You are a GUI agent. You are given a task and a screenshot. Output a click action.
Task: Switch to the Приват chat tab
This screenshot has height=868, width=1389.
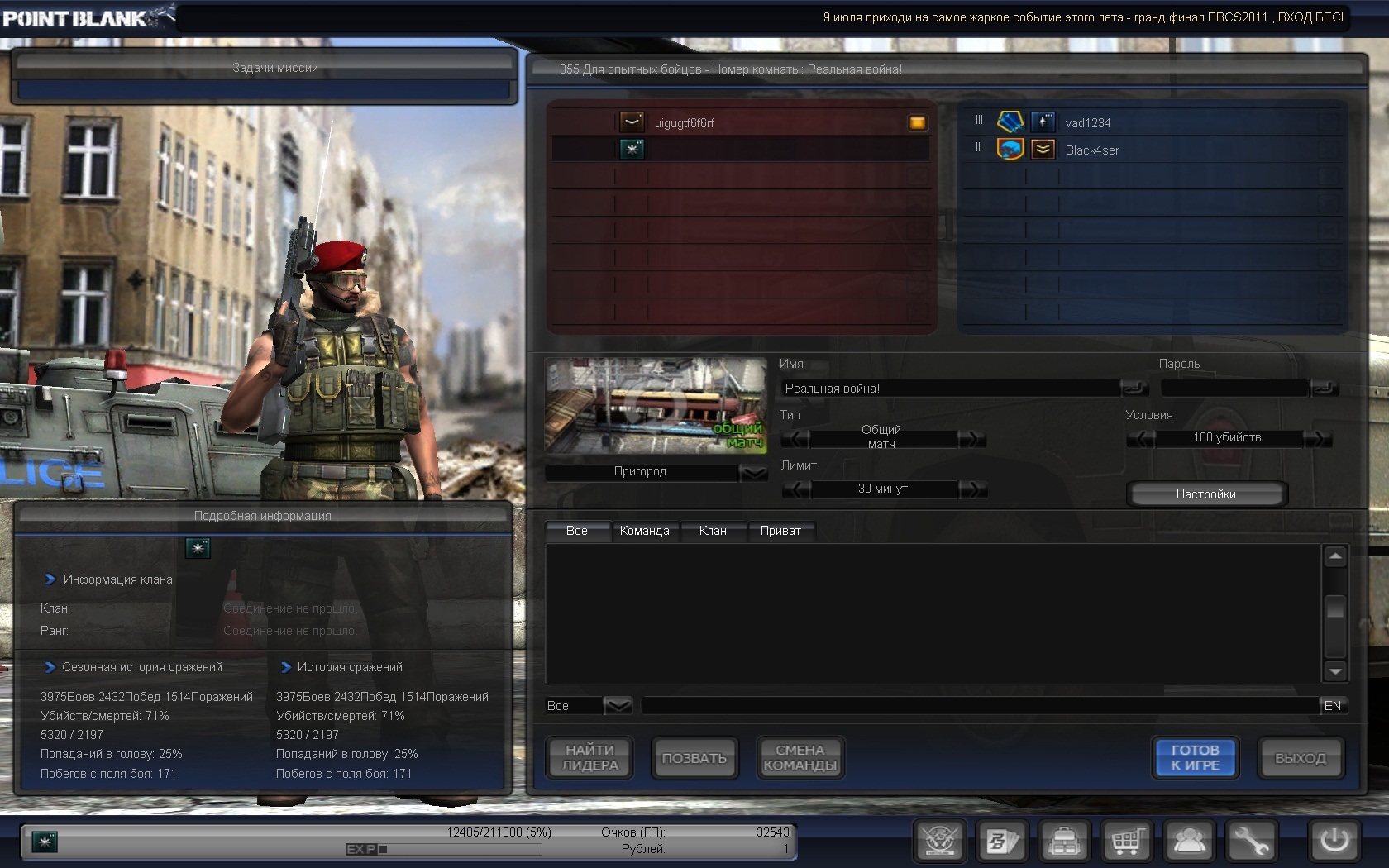coord(780,531)
